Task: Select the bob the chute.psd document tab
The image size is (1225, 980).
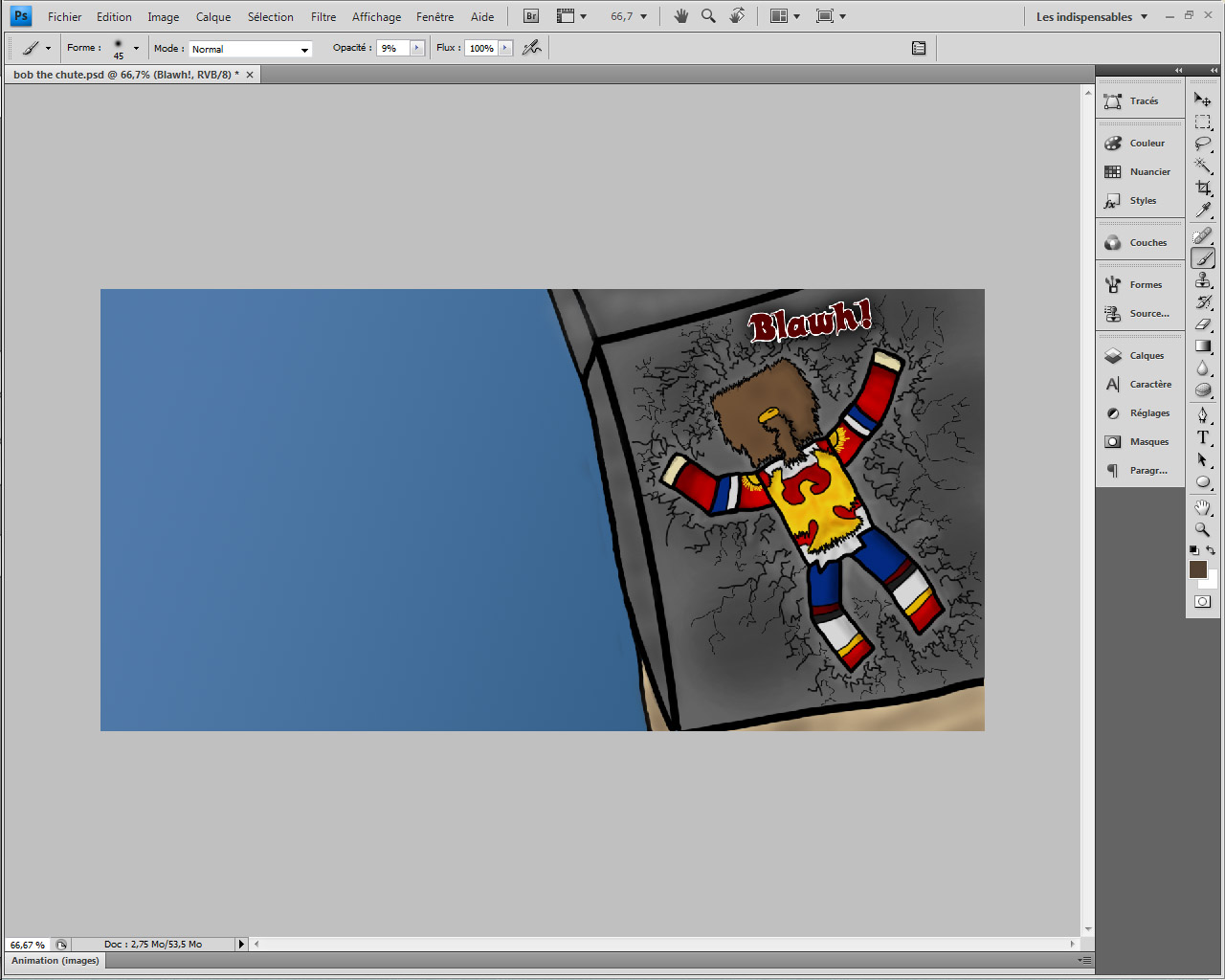Action: click(x=132, y=75)
